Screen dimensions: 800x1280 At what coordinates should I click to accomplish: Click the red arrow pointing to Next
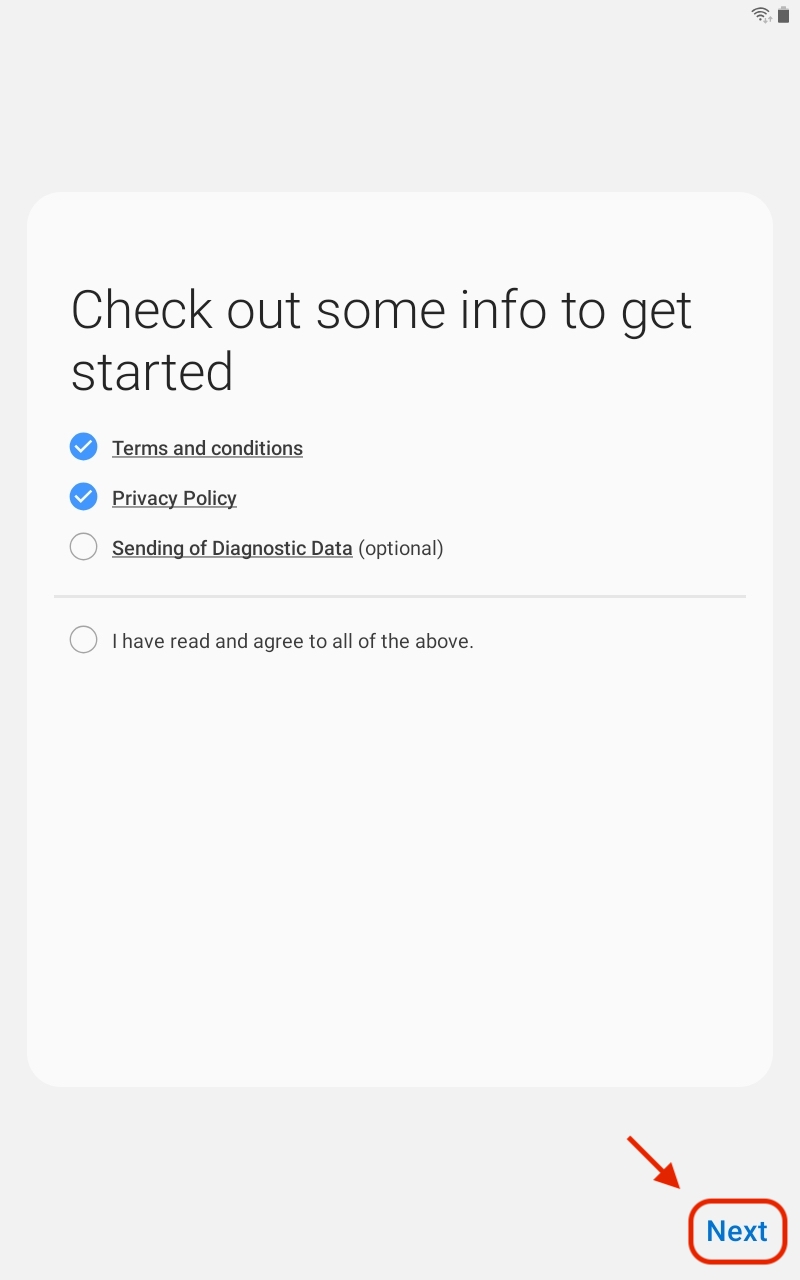pyautogui.click(x=653, y=1162)
